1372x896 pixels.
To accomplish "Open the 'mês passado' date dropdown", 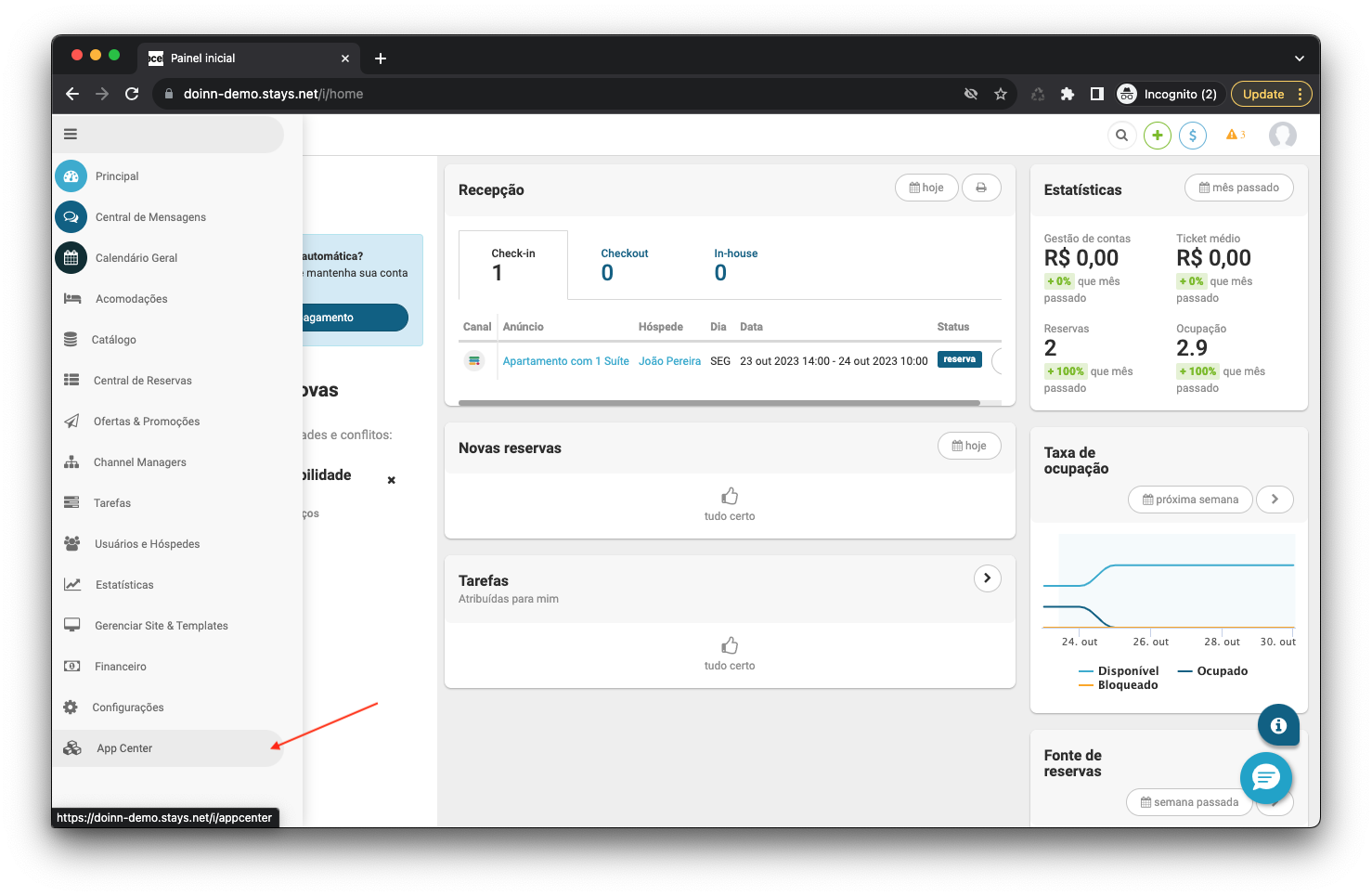I will click(x=1238, y=188).
